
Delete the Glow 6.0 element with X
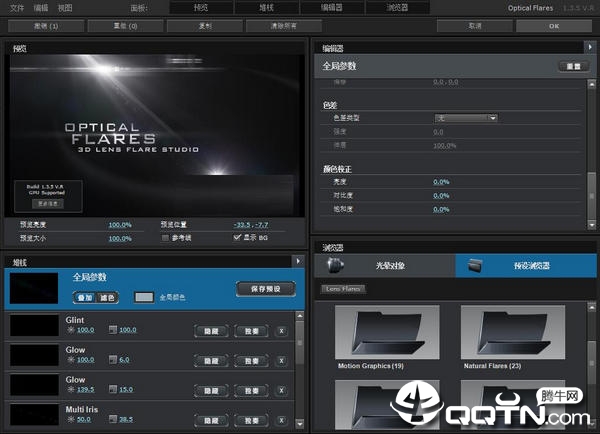(x=281, y=361)
